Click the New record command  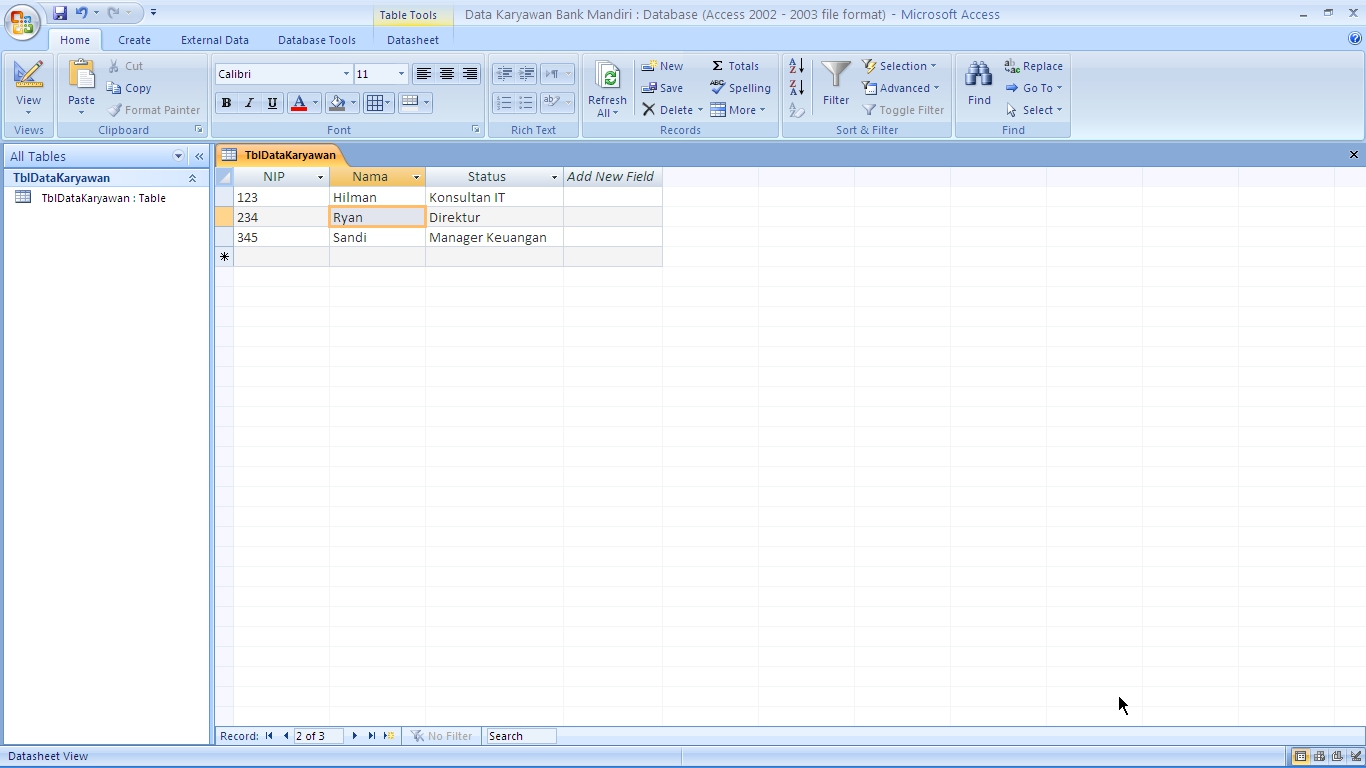[x=662, y=66]
